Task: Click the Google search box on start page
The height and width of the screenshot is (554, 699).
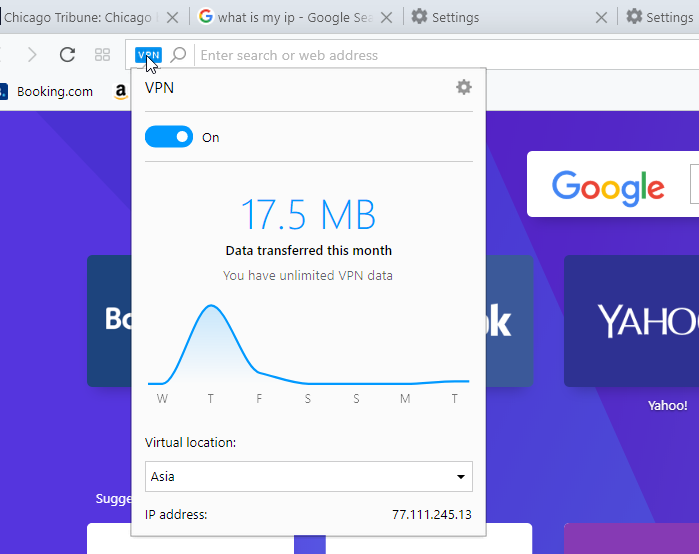Action: click(694, 185)
